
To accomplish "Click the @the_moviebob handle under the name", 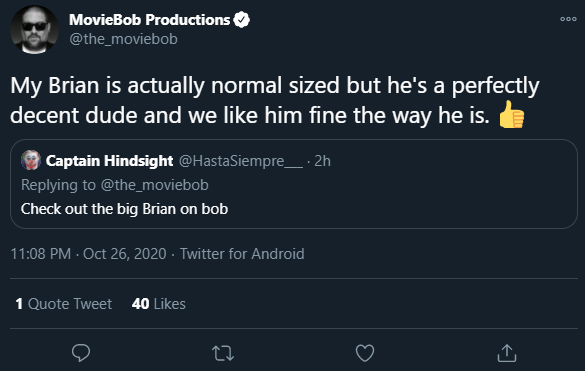I will 123,39.
